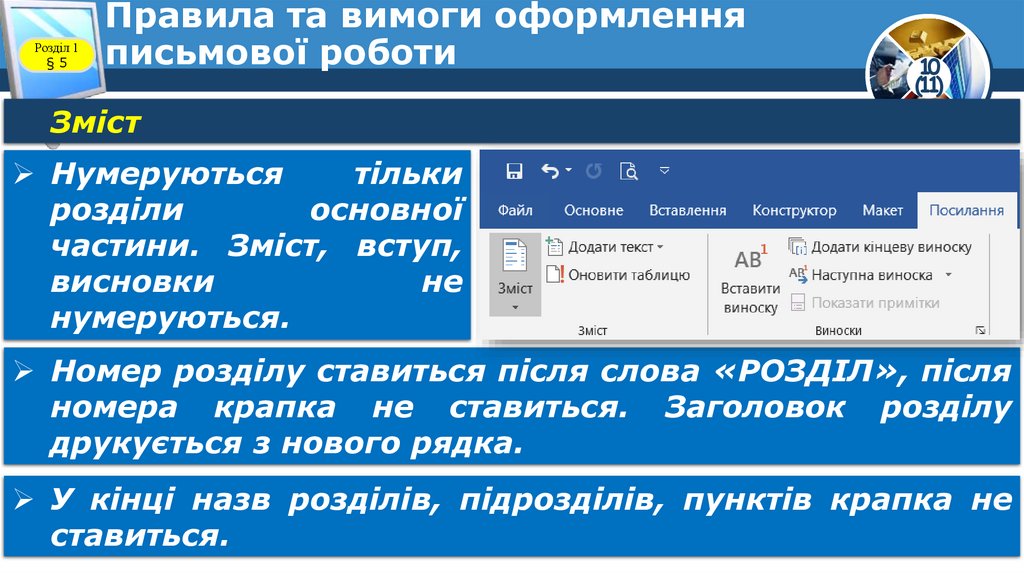The image size is (1024, 574).
Task: Switch to the Макет tab
Action: click(x=882, y=210)
